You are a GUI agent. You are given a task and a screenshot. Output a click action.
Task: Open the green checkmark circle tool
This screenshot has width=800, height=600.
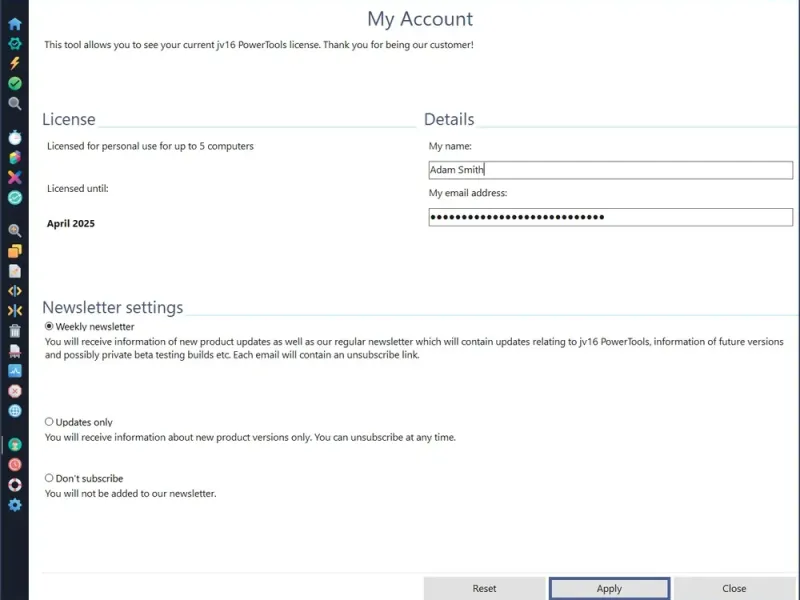pos(15,84)
